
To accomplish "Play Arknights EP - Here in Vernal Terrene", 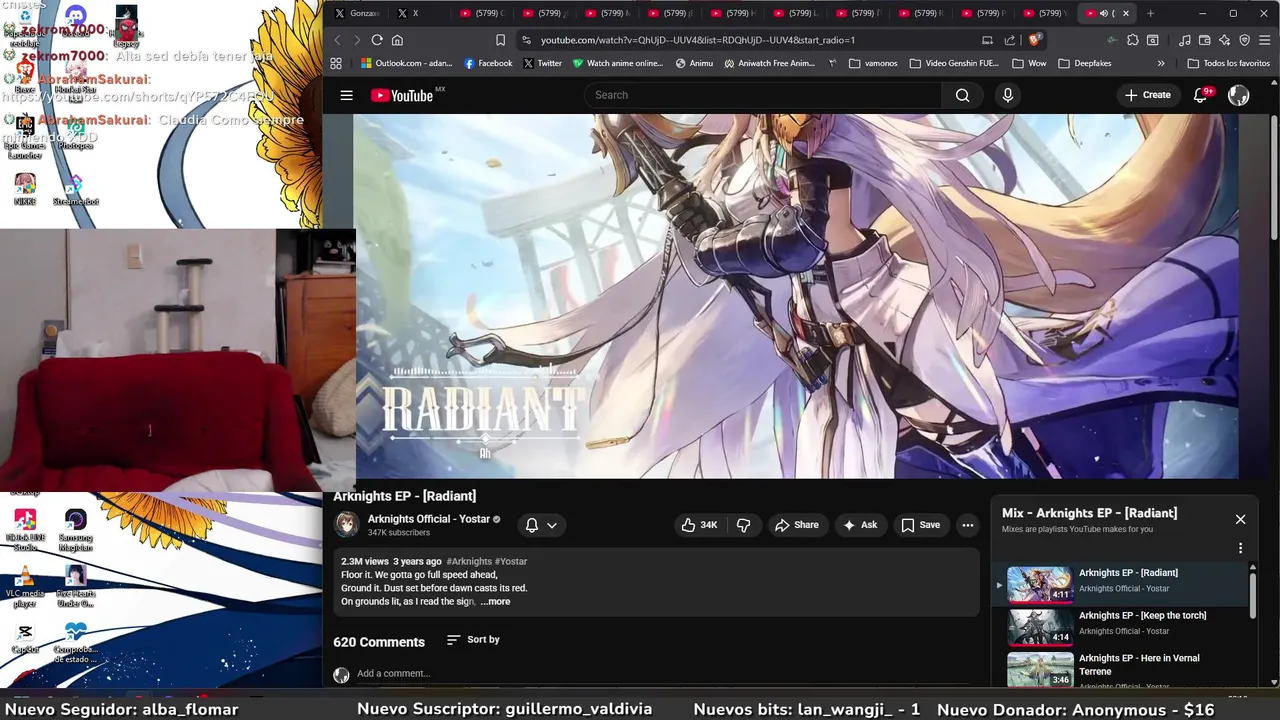I will click(x=1121, y=670).
